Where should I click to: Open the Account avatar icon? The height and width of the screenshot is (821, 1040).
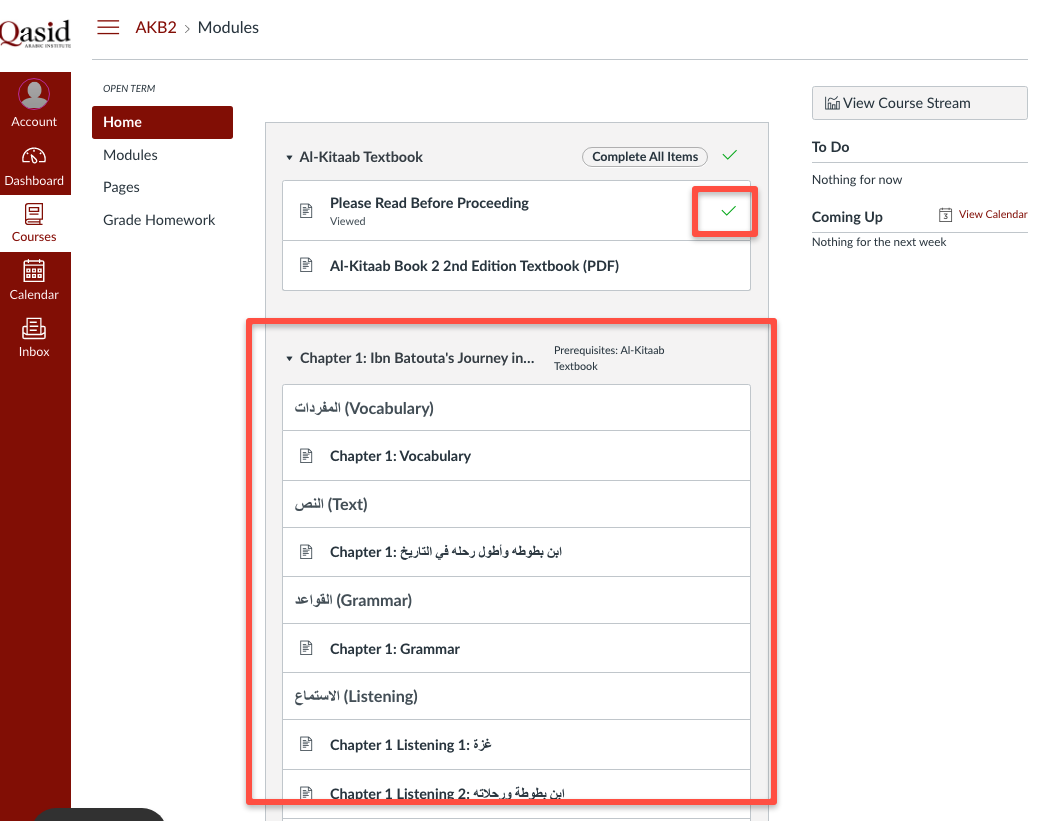click(34, 94)
